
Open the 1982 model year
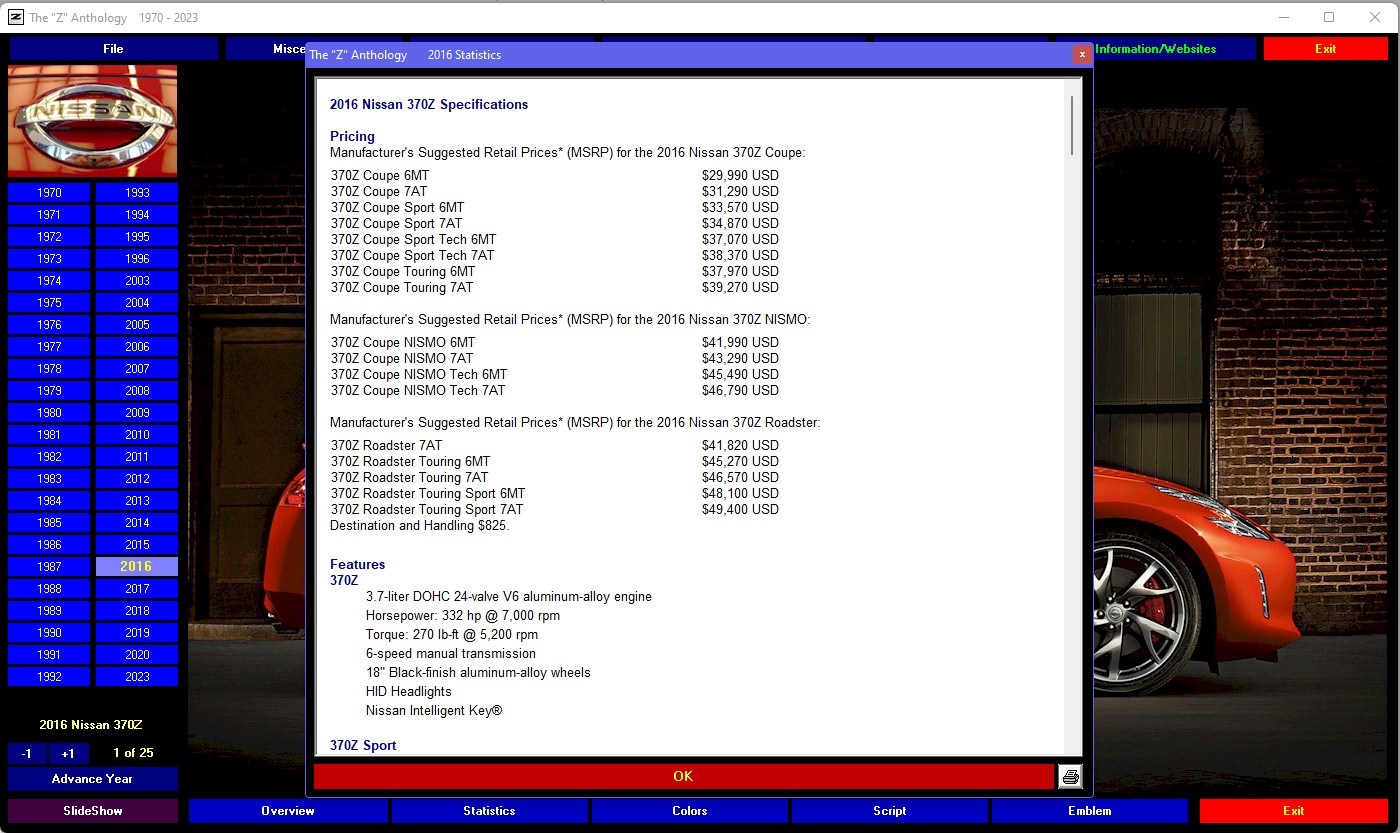49,457
